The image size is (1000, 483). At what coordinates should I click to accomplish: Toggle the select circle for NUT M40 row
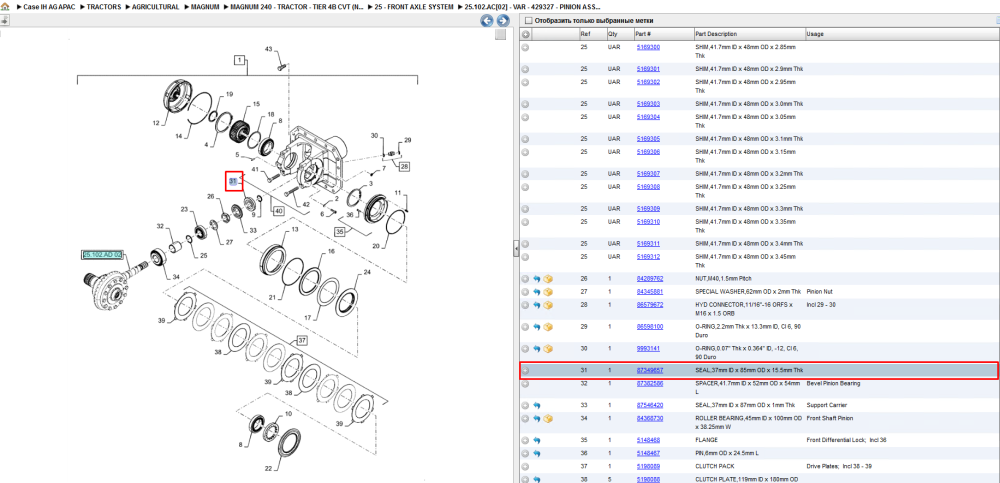point(526,279)
